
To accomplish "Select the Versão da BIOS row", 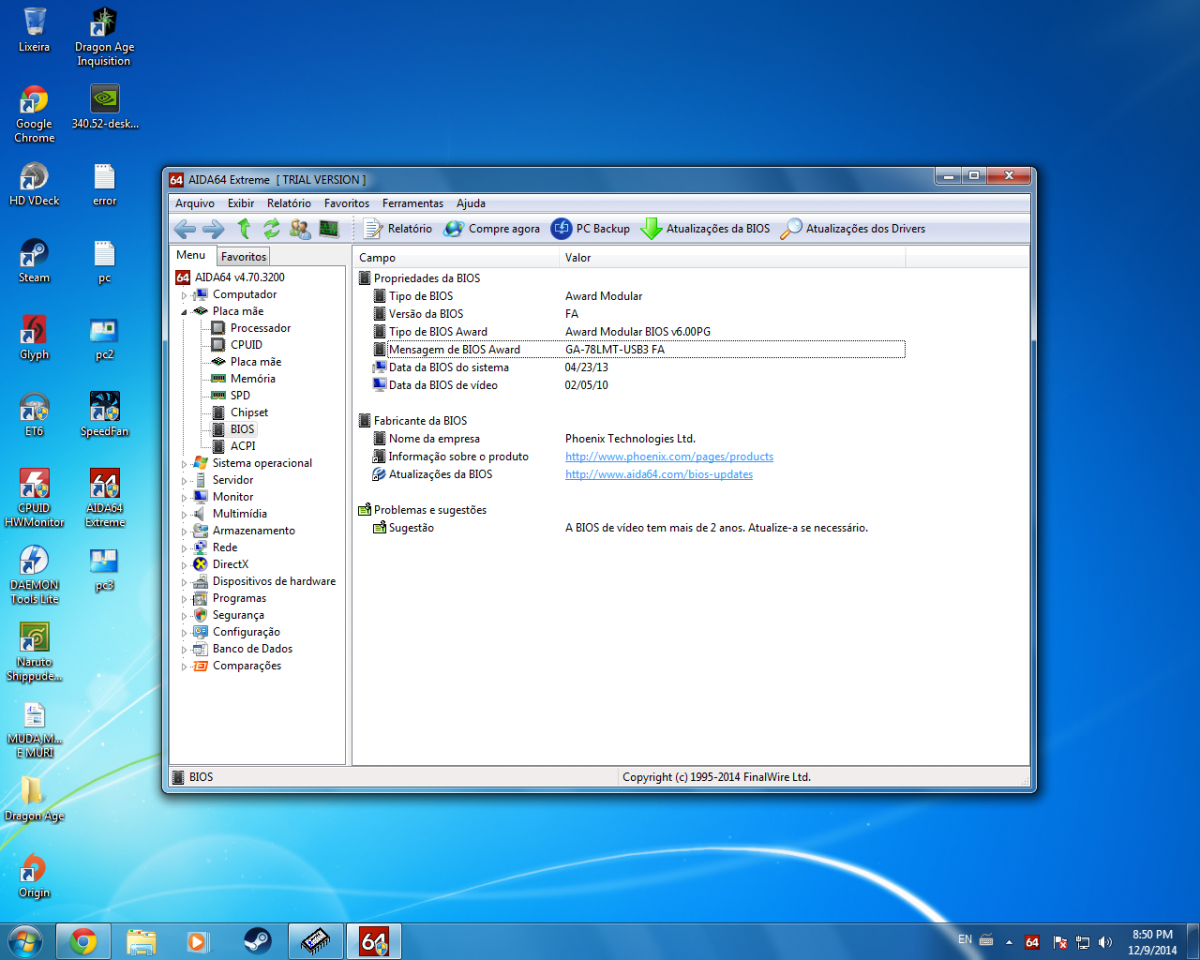I will pos(638,314).
